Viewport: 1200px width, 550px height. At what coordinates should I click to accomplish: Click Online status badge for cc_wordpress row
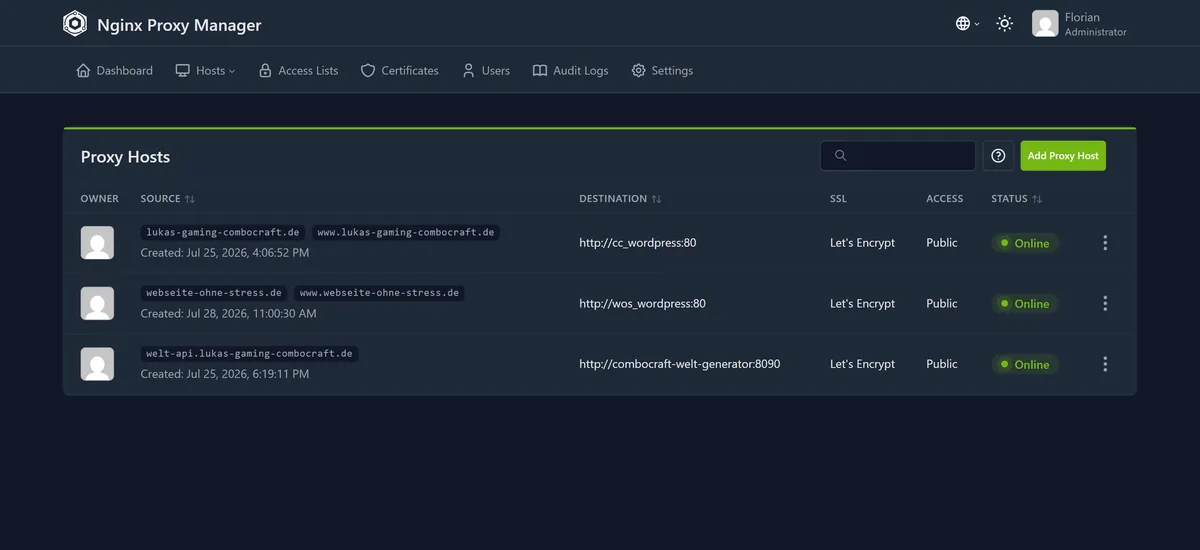[x=1025, y=243]
